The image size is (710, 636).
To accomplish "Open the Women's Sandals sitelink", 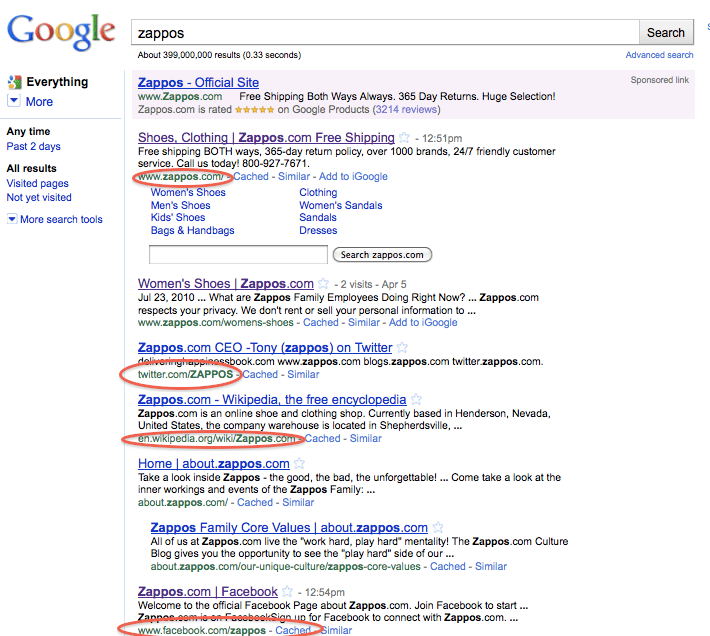I will 341,205.
